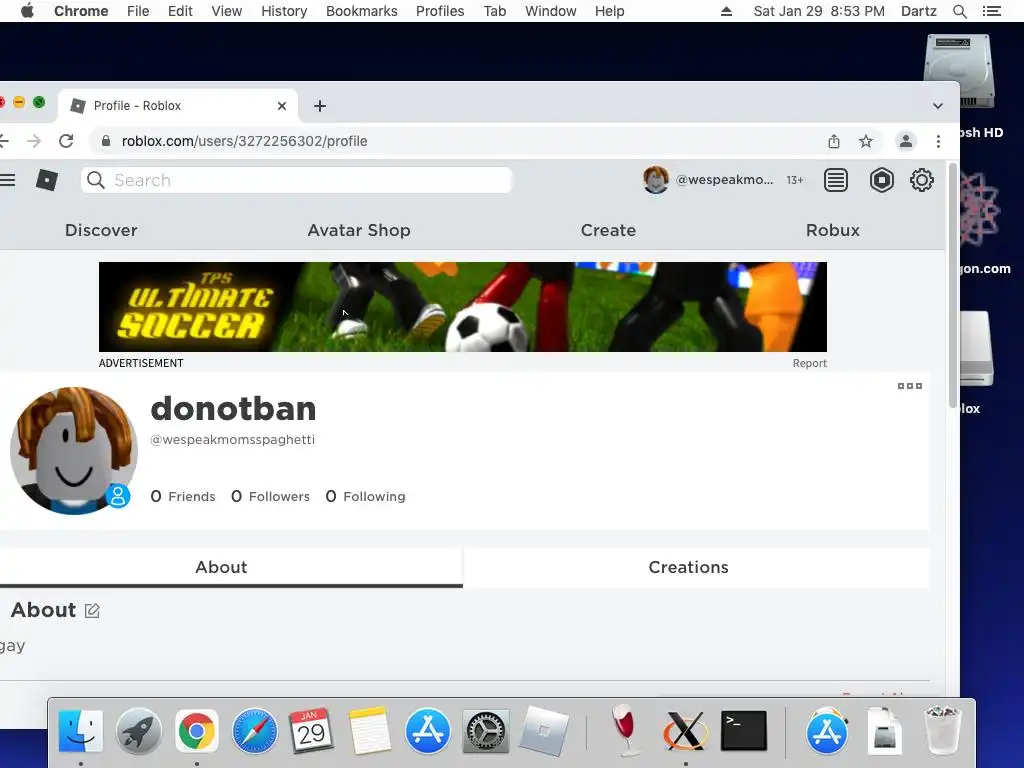Share this page via the share icon
Image resolution: width=1024 pixels, height=768 pixels.
(834, 141)
